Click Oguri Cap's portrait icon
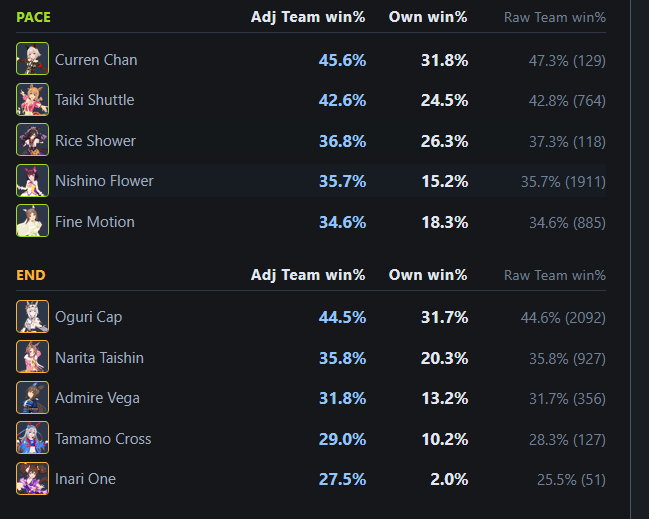The height and width of the screenshot is (519, 649). pos(32,316)
